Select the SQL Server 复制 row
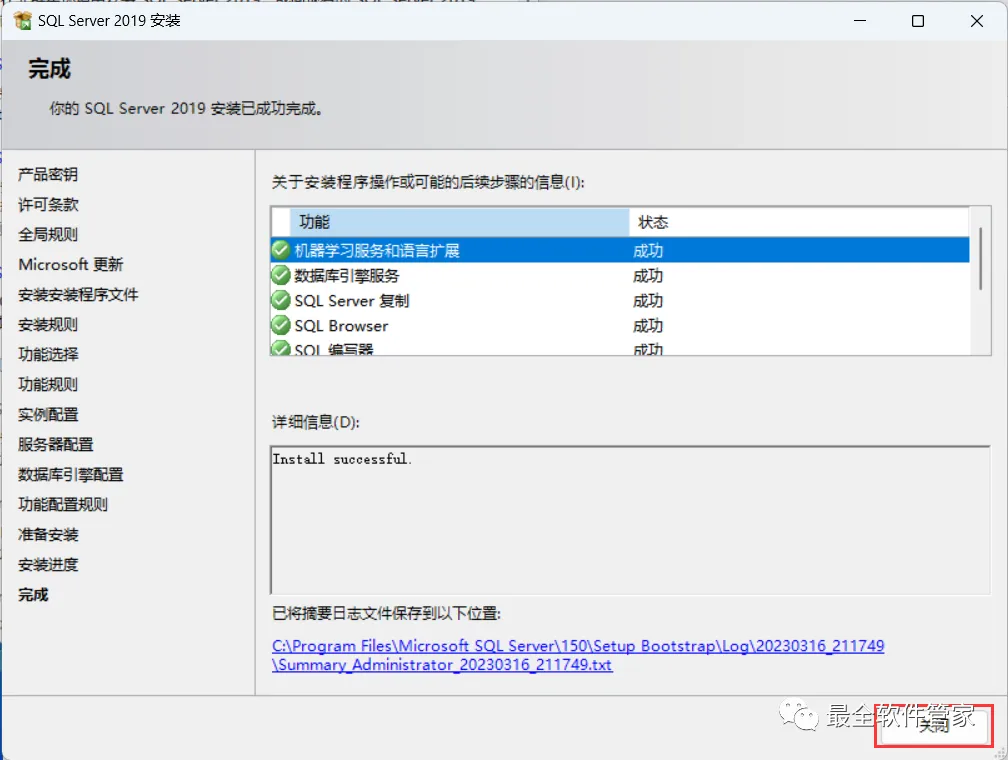The image size is (1008, 760). [620, 300]
